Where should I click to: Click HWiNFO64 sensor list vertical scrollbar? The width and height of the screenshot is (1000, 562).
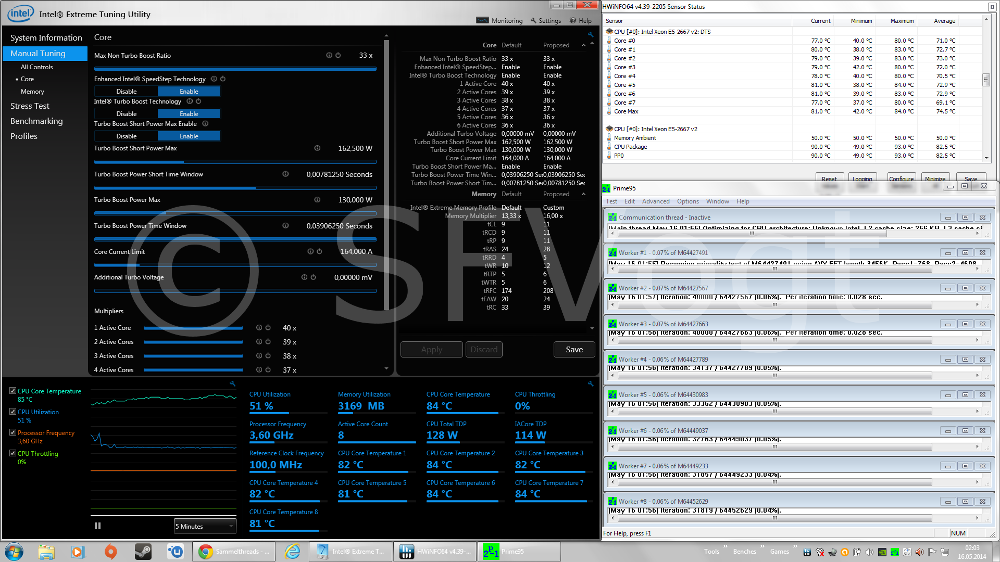[986, 88]
